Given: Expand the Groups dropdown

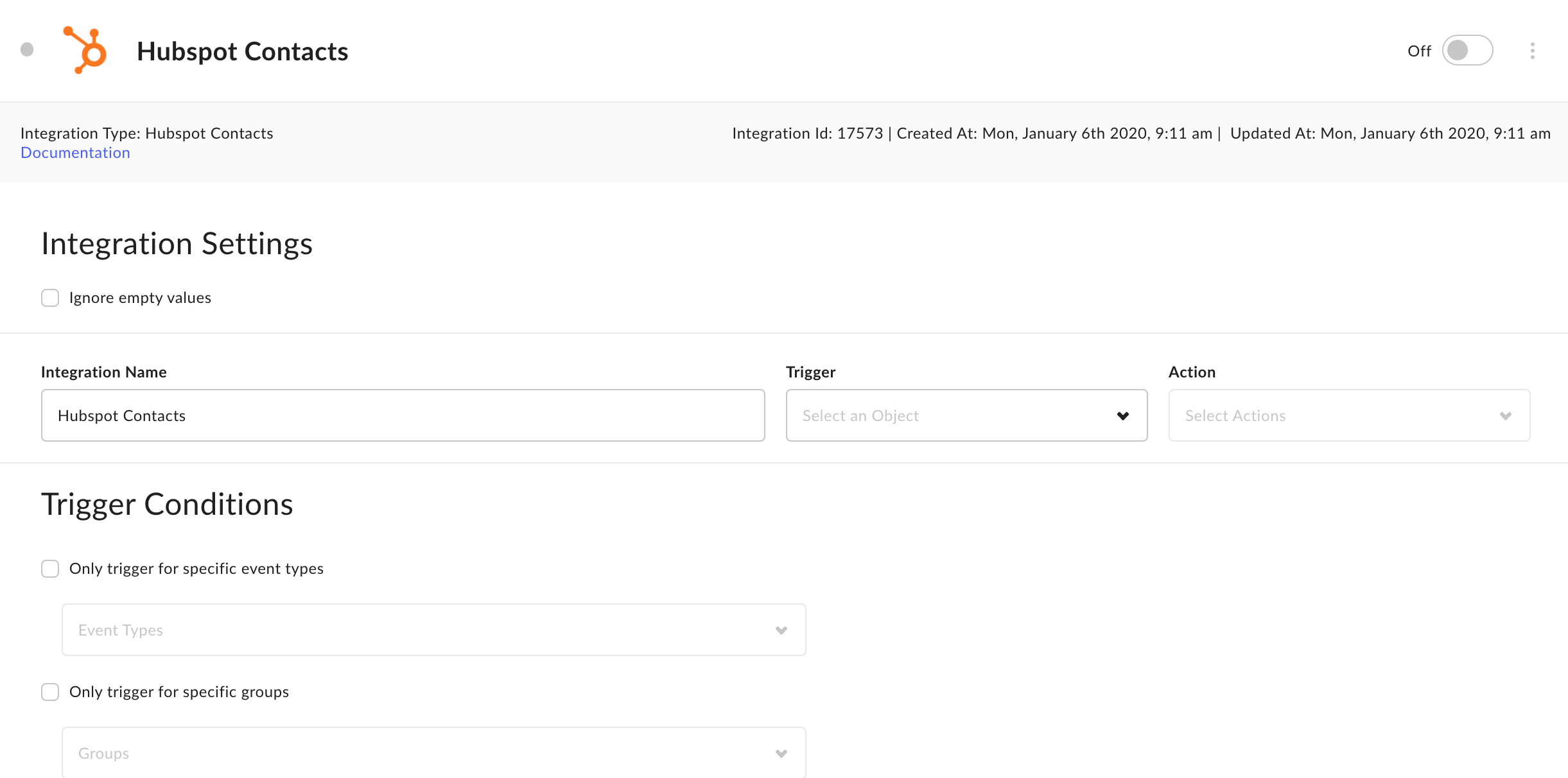Looking at the screenshot, I should (433, 752).
